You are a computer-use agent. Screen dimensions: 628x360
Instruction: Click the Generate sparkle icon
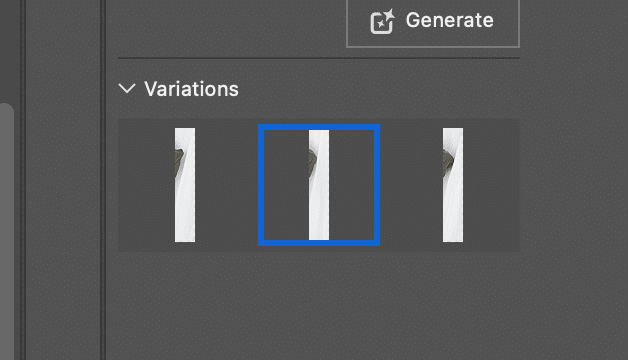point(382,21)
